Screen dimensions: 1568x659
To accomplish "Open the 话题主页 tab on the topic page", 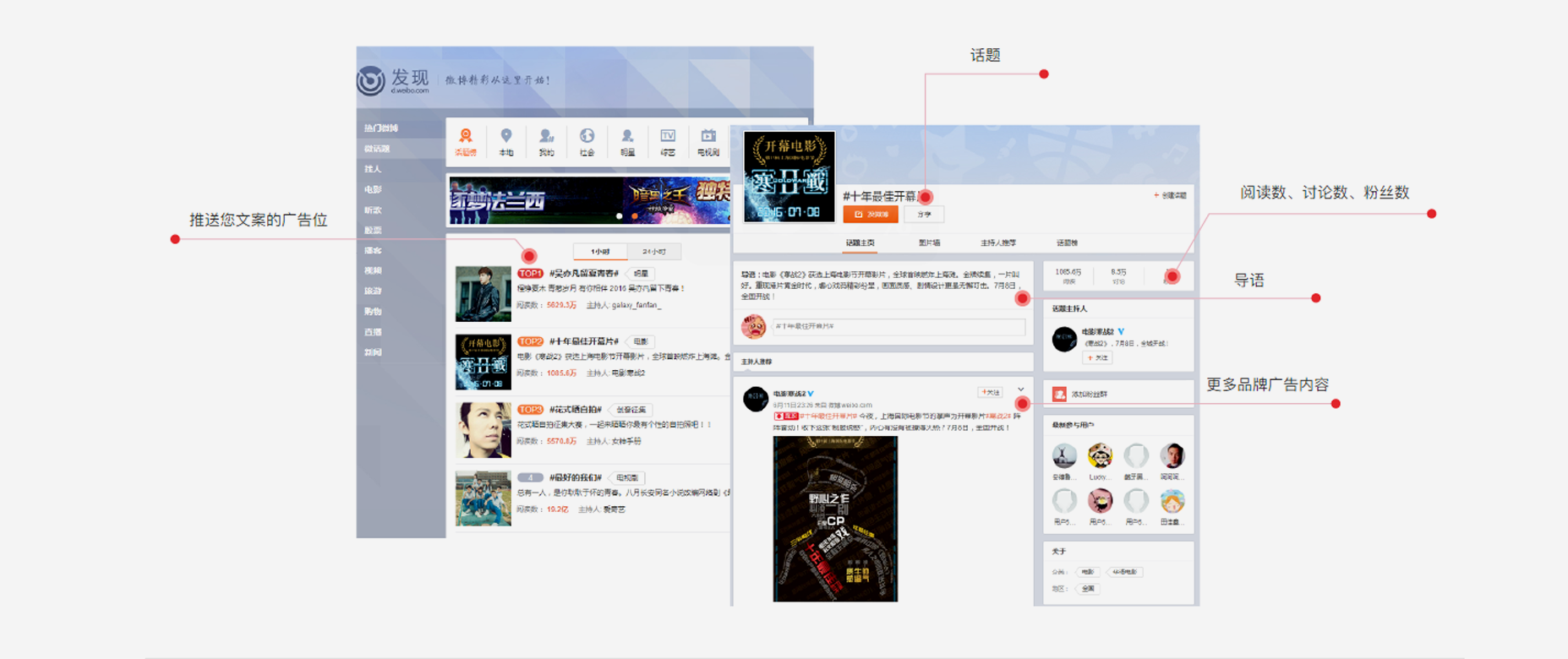I will [x=860, y=243].
